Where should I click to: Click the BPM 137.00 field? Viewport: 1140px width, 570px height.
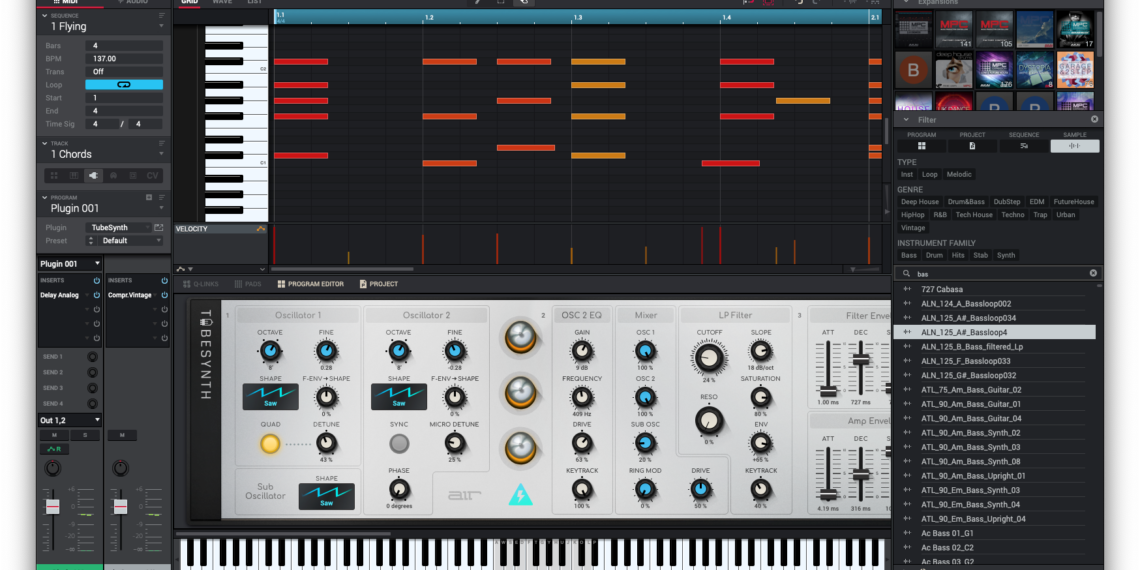pyautogui.click(x=124, y=59)
